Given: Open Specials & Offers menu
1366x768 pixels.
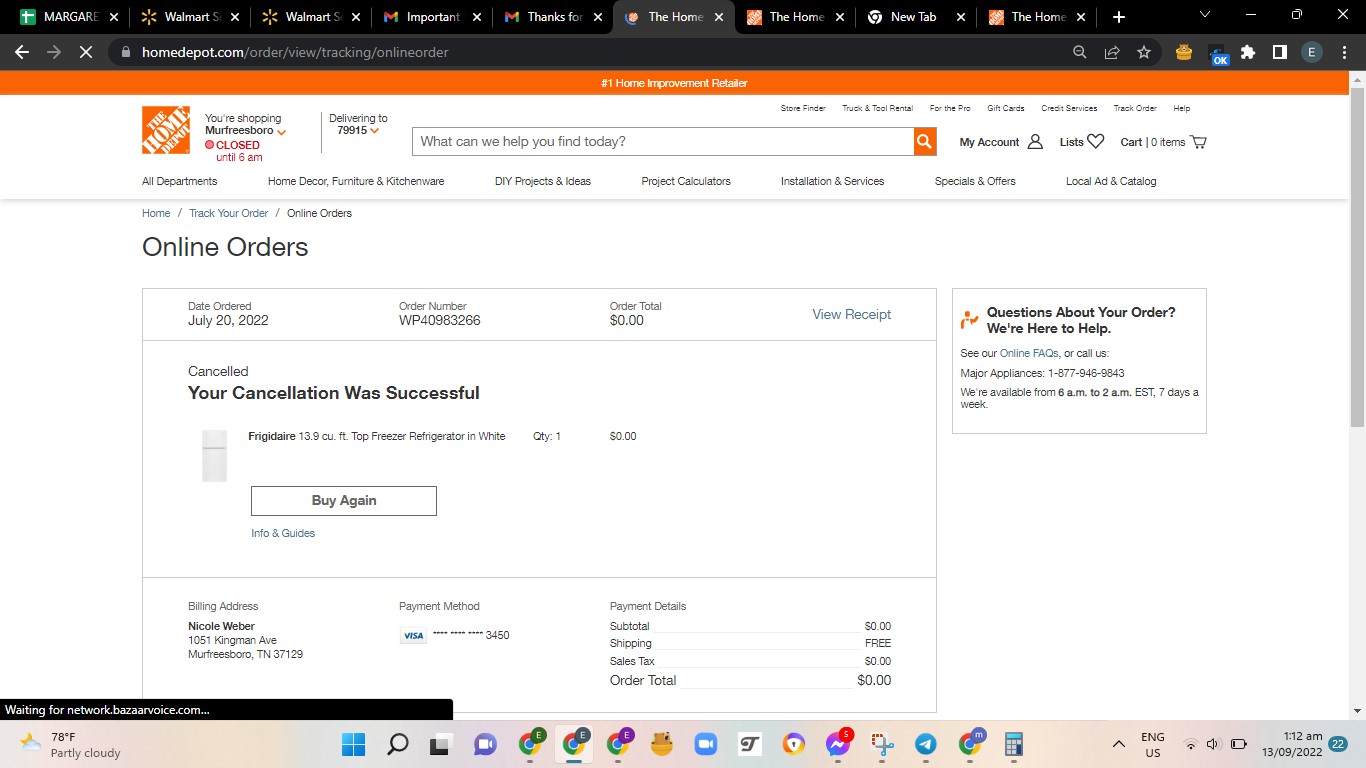Looking at the screenshot, I should pos(975,181).
